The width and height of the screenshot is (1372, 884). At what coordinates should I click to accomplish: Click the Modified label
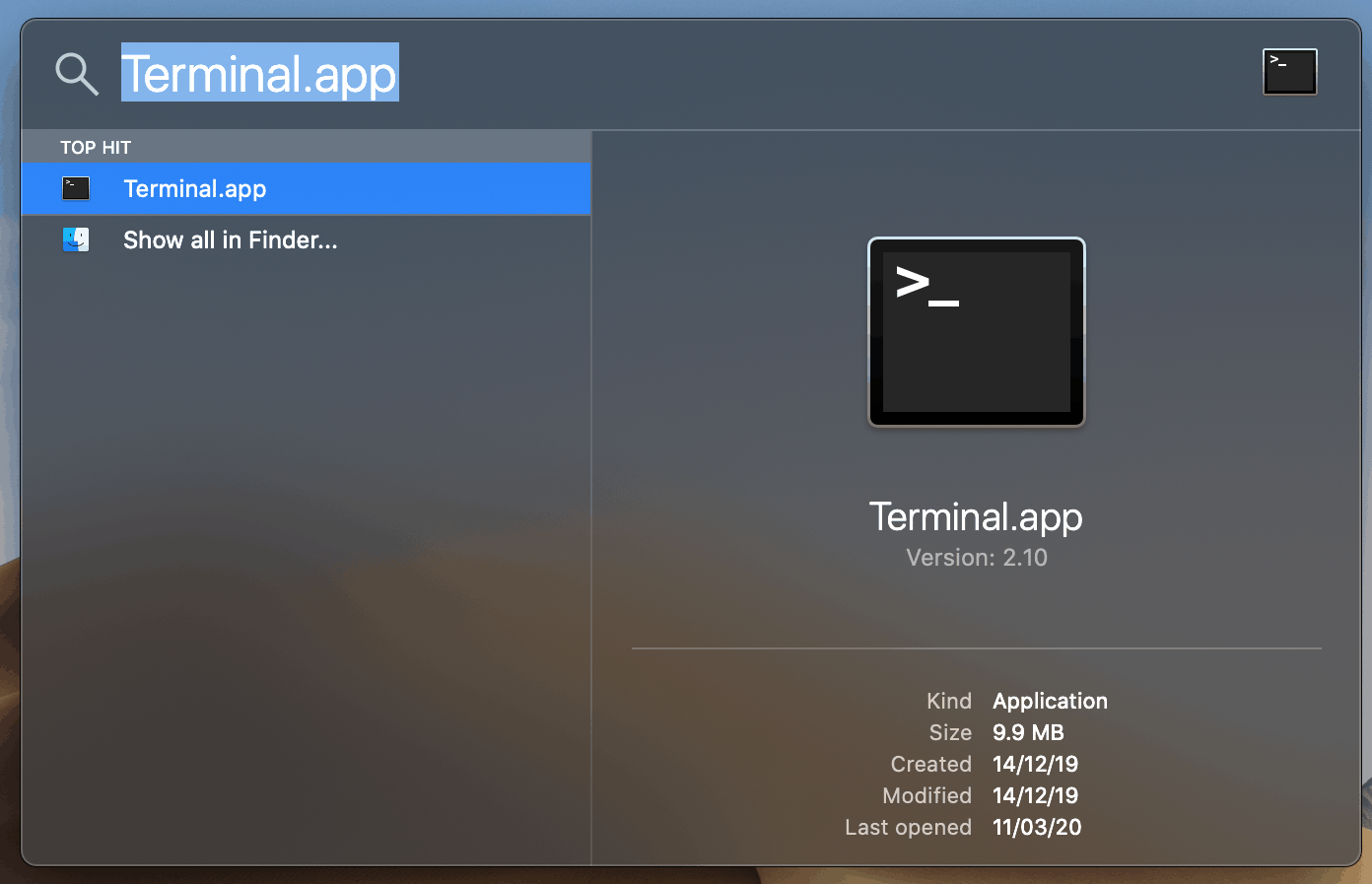coord(927,795)
